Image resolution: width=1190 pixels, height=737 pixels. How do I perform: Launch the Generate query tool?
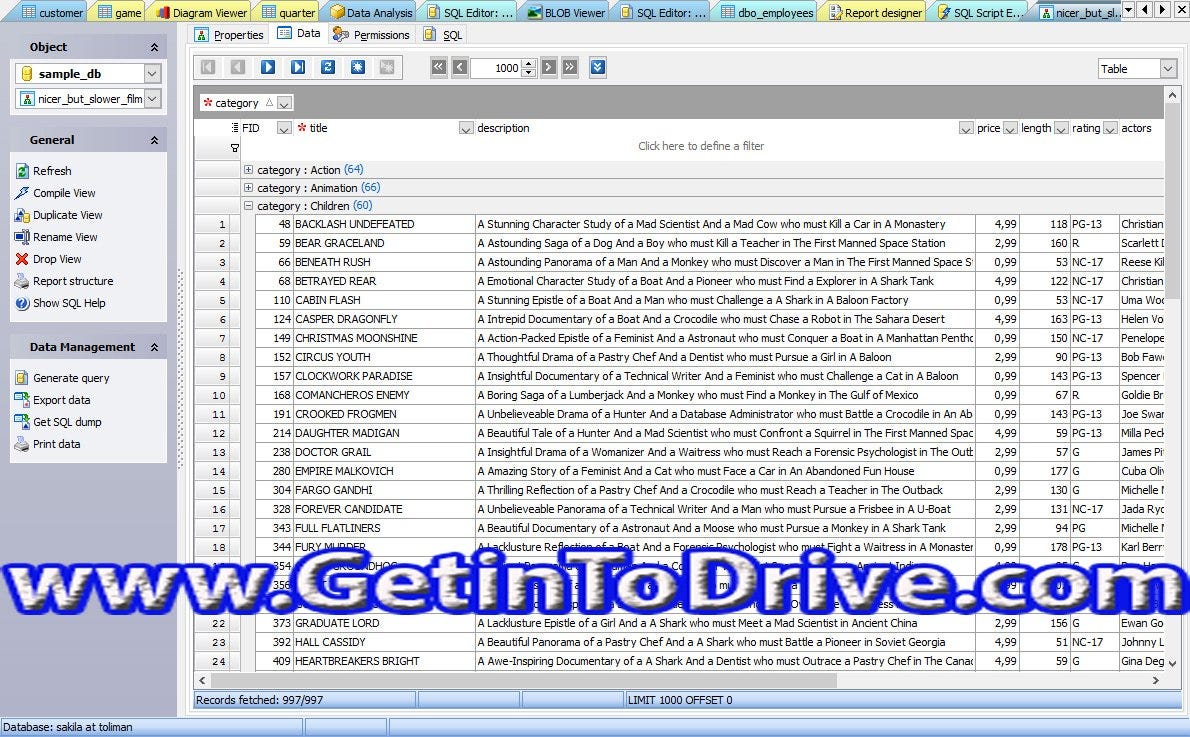tap(71, 377)
